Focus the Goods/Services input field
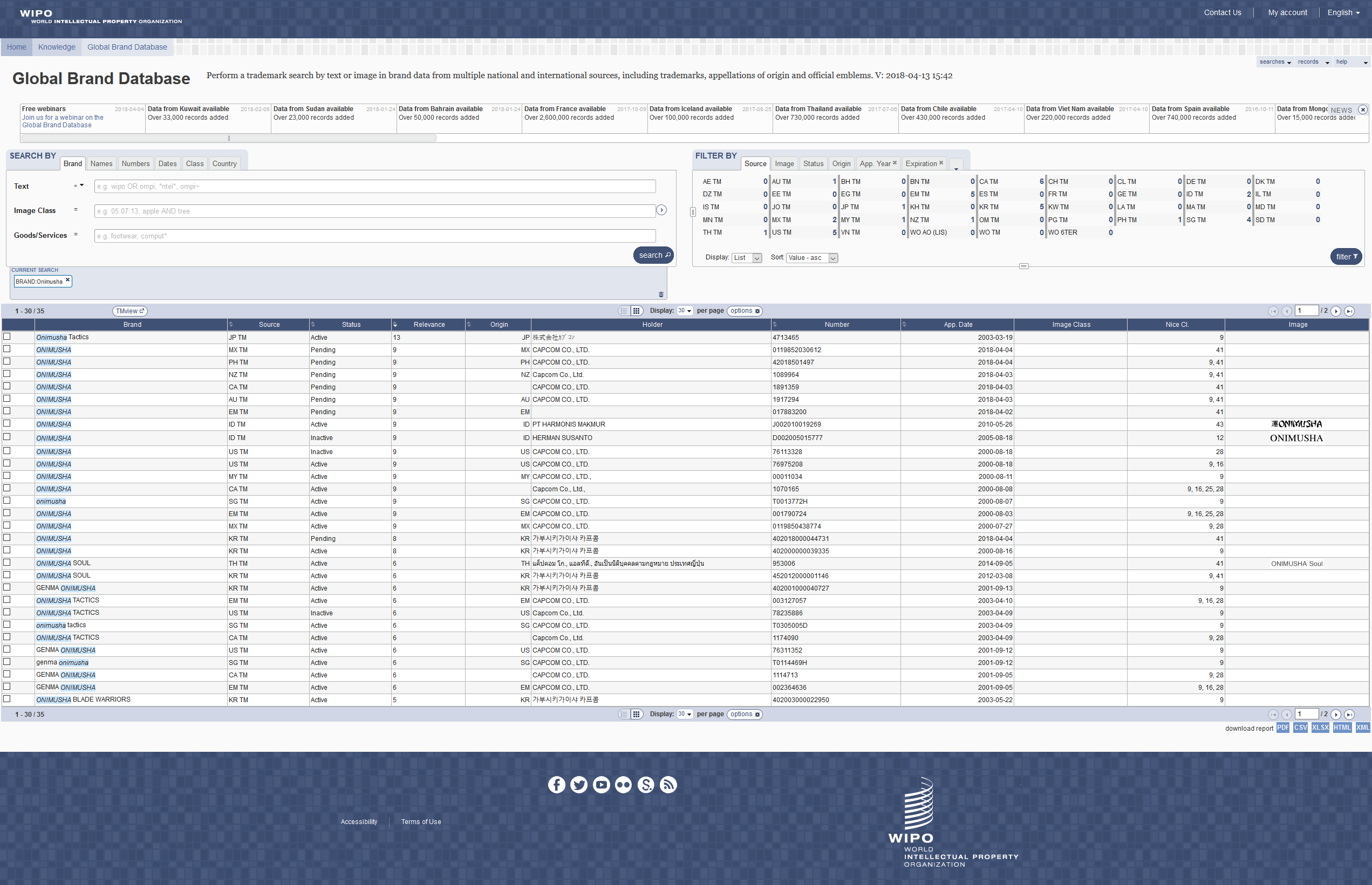 click(375, 236)
